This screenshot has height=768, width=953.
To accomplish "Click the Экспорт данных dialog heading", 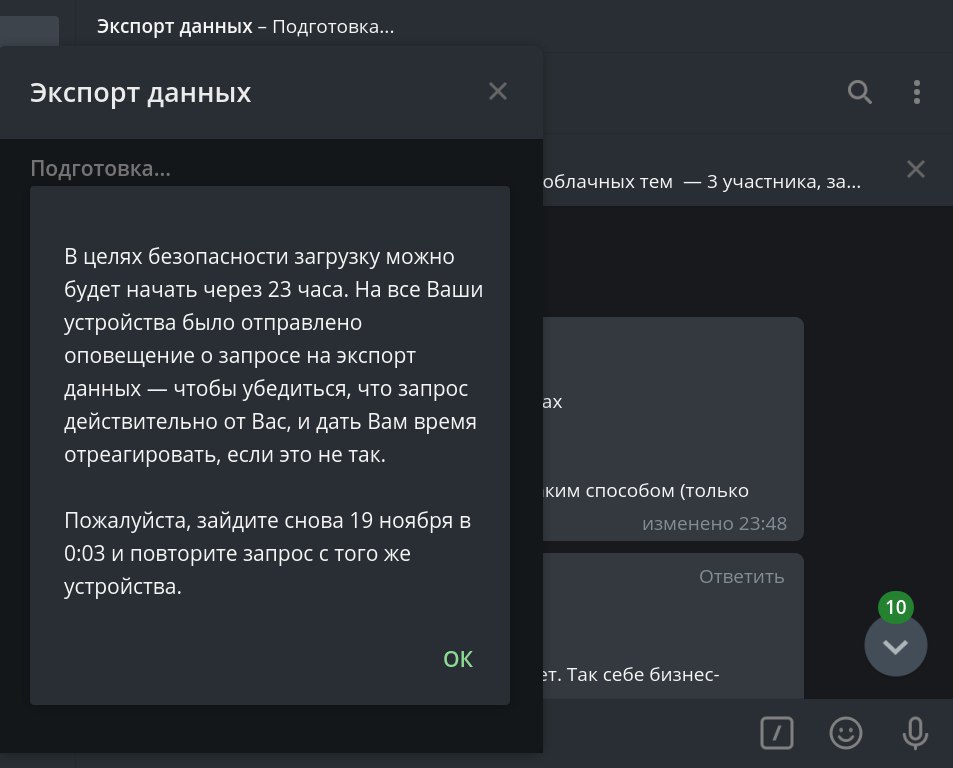I will [x=140, y=92].
